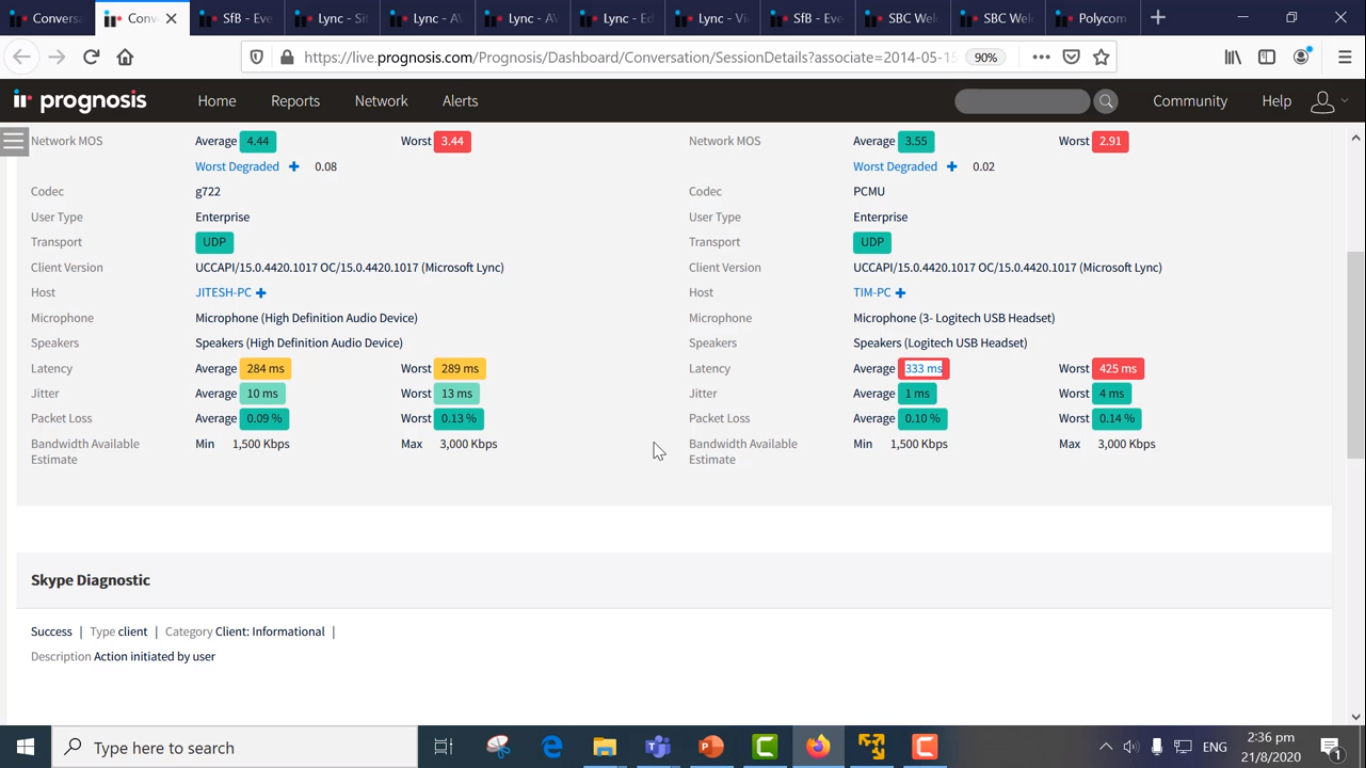Image resolution: width=1366 pixels, height=768 pixels.
Task: Open the Home menu
Action: (217, 101)
